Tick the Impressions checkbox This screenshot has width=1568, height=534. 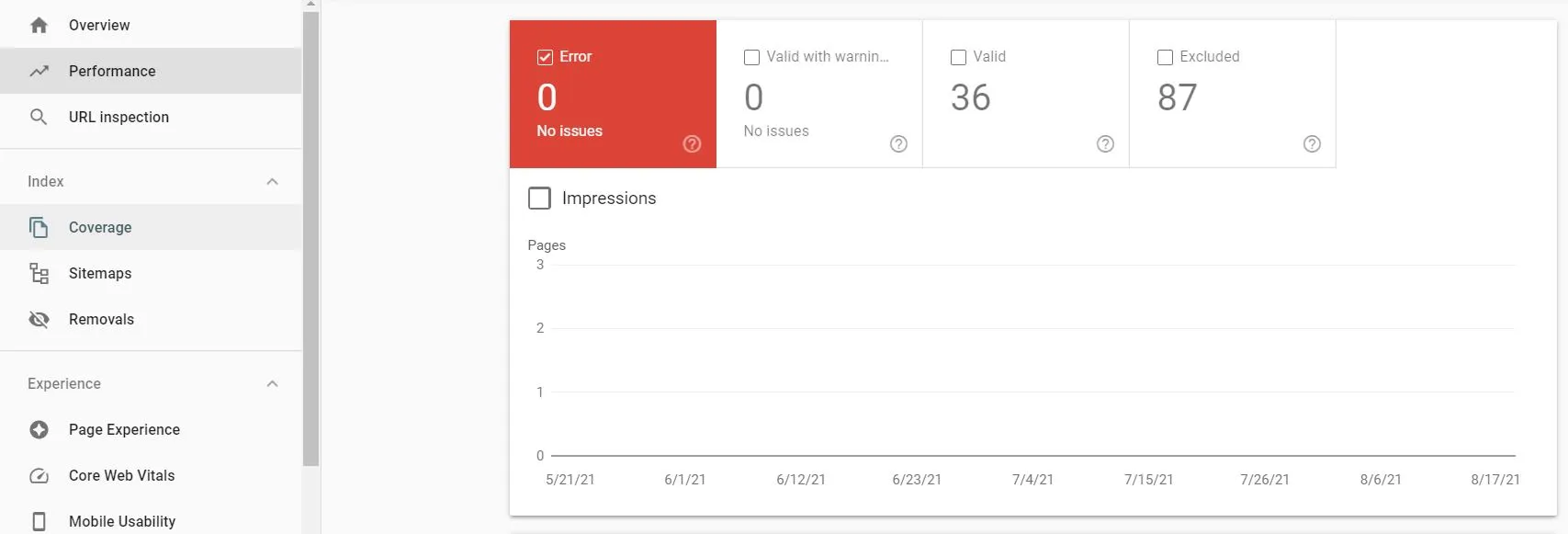(x=539, y=198)
